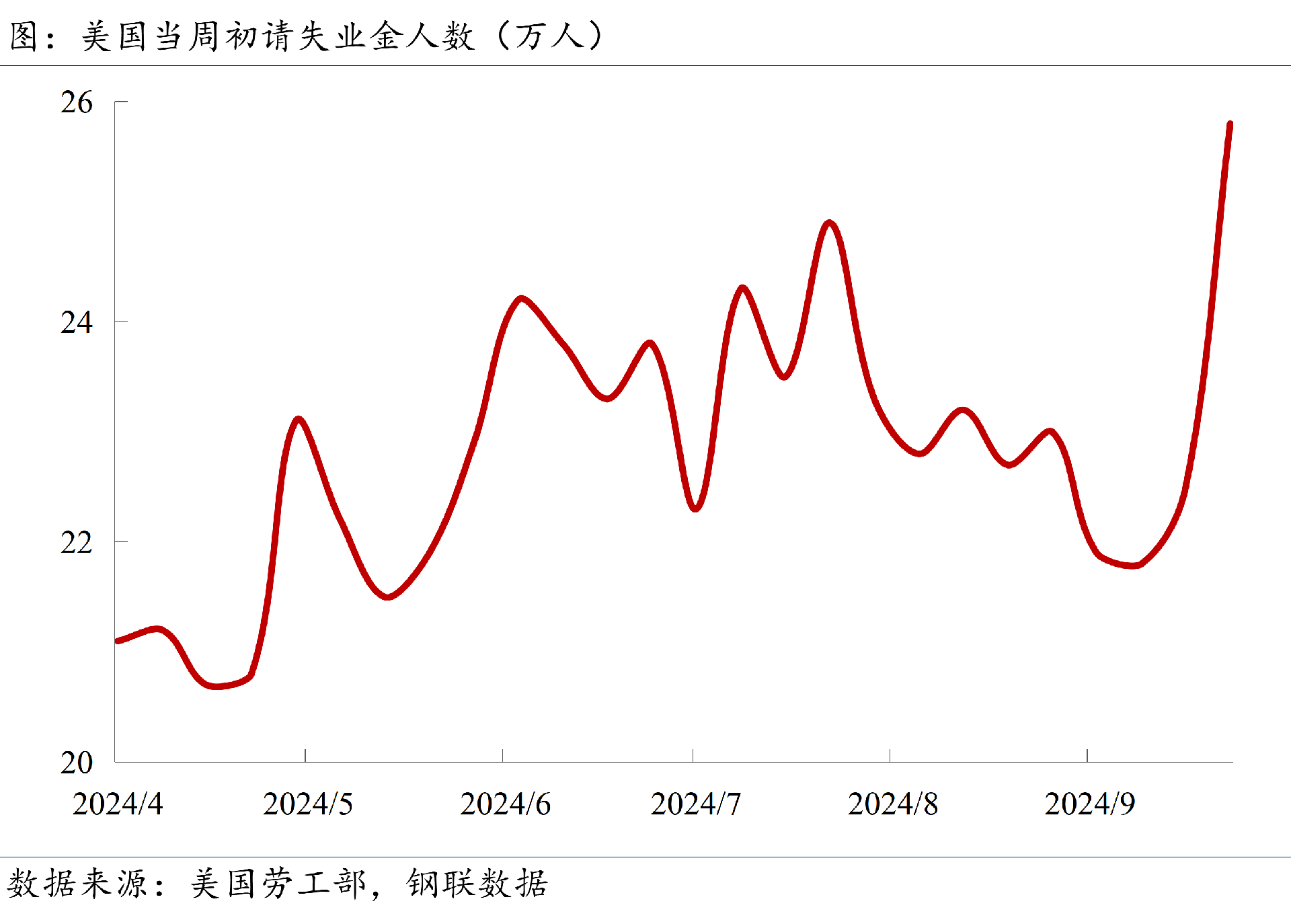Click the 24 y-axis label
This screenshot has width=1291, height=924.
pos(76,323)
